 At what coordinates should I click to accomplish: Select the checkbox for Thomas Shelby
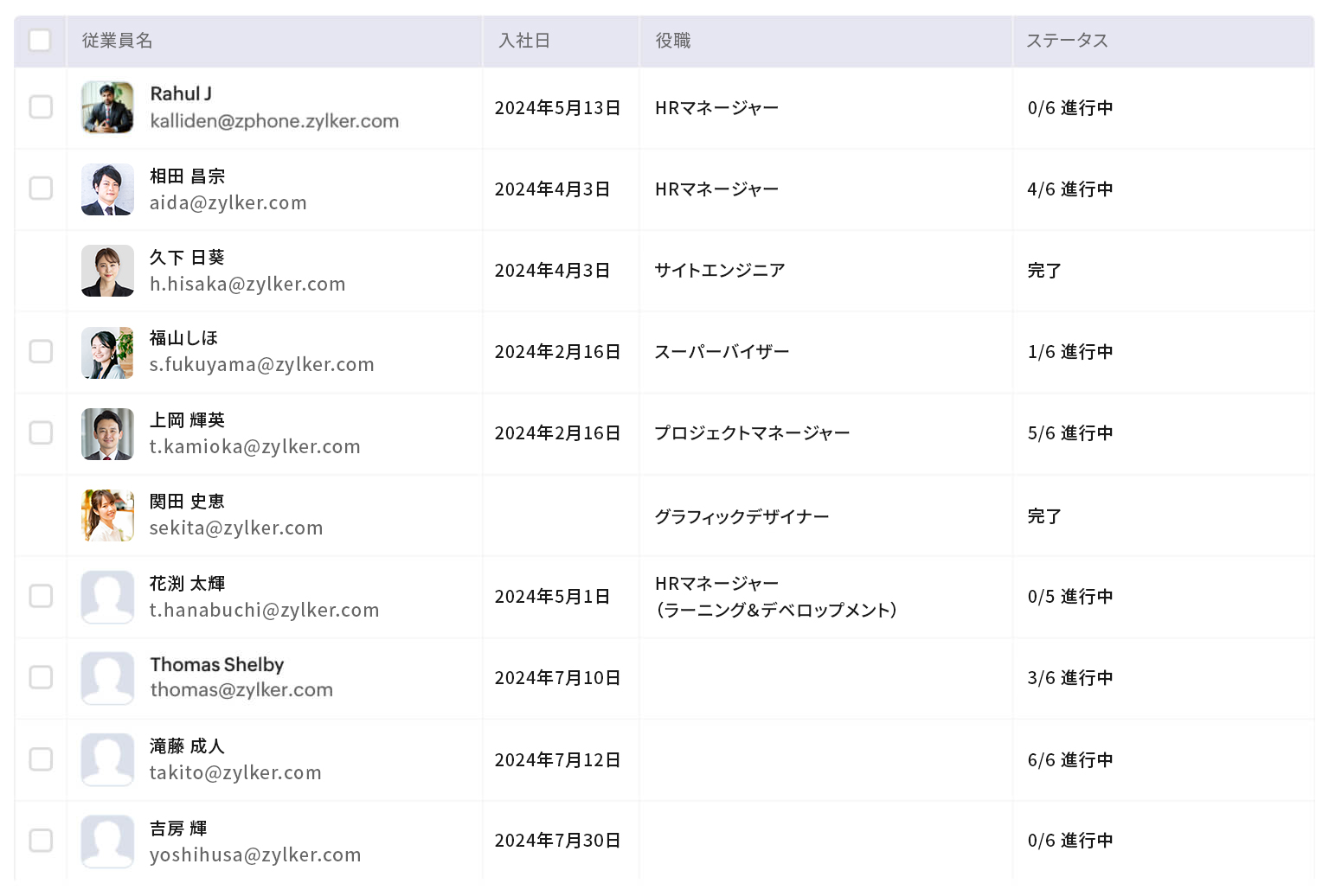coord(41,677)
